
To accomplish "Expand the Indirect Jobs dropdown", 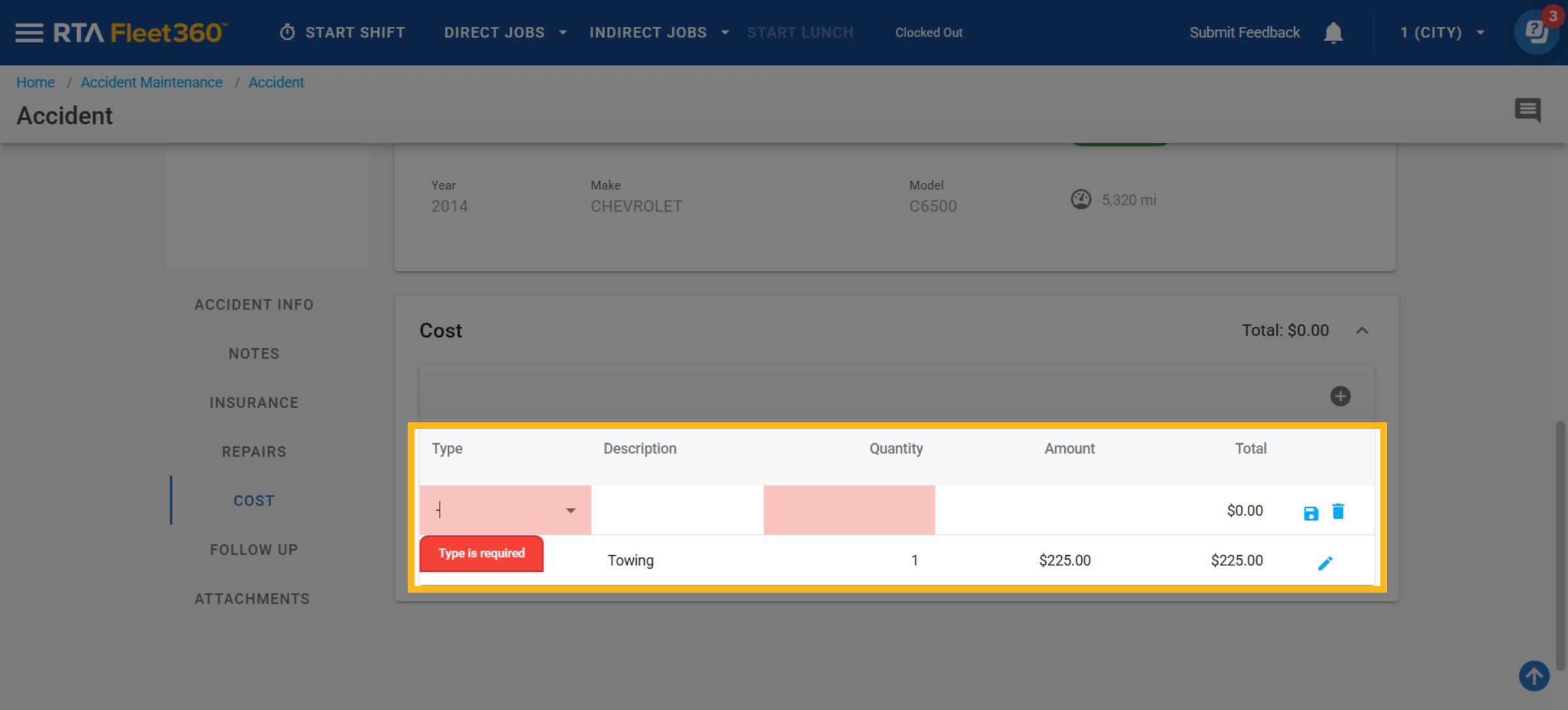I will (x=659, y=33).
